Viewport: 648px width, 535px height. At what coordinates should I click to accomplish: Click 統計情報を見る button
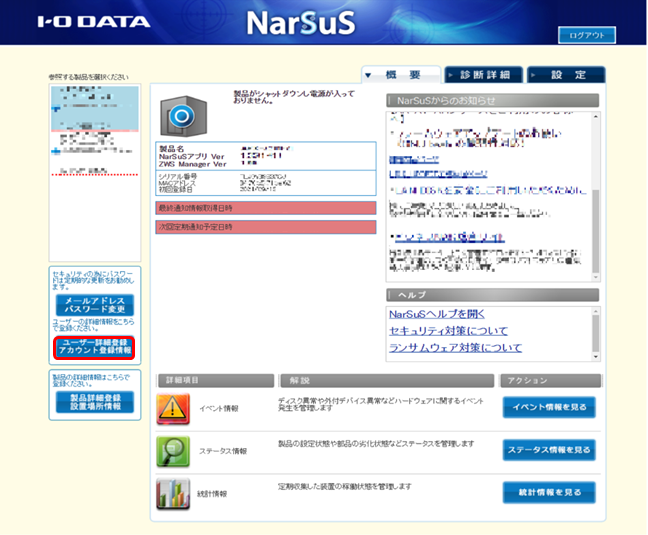click(x=549, y=492)
